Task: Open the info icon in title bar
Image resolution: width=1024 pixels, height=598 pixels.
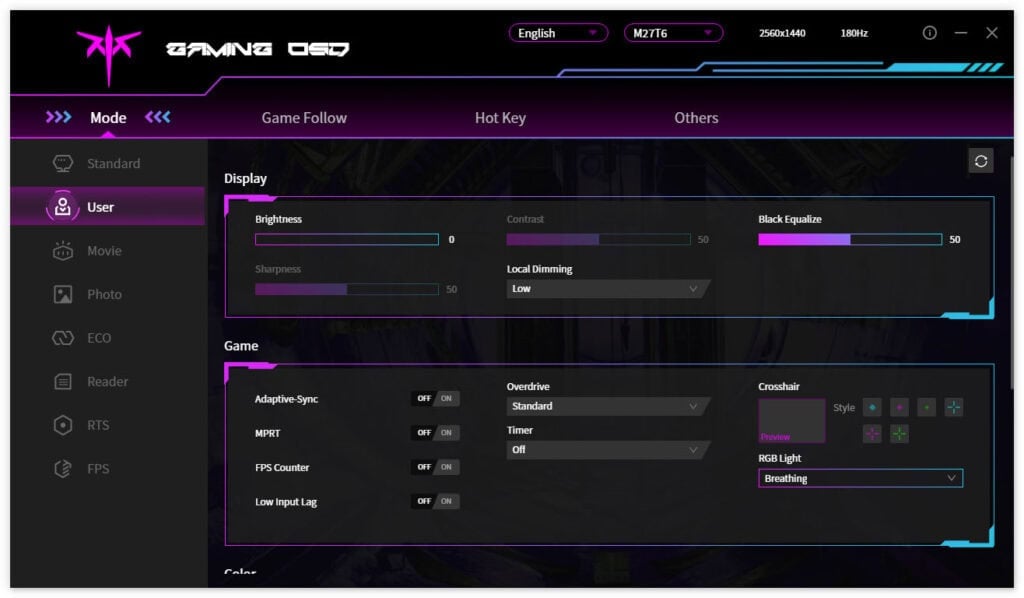Action: click(x=929, y=33)
